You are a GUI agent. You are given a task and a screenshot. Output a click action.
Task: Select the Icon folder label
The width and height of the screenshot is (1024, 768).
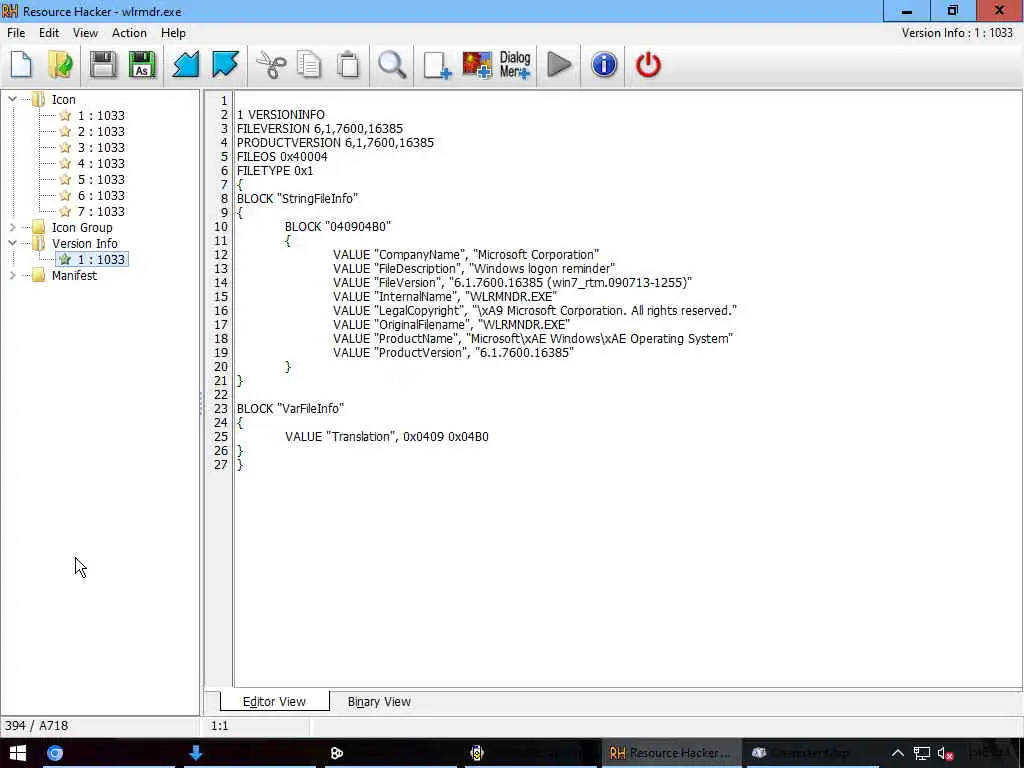click(63, 99)
